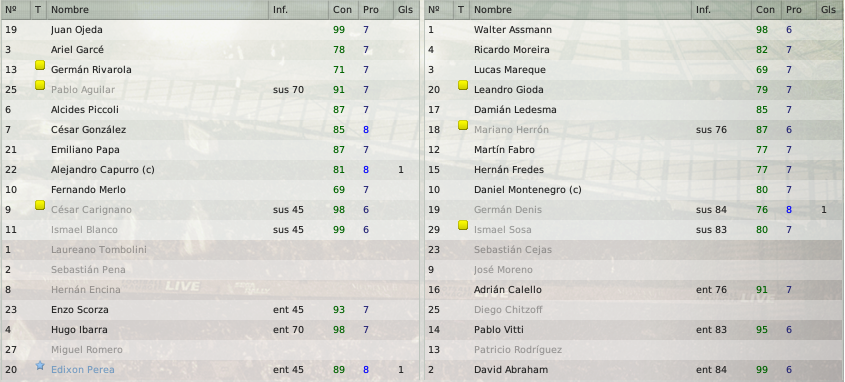Click Pablo Aguilar's yellow card icon

coord(39,85)
